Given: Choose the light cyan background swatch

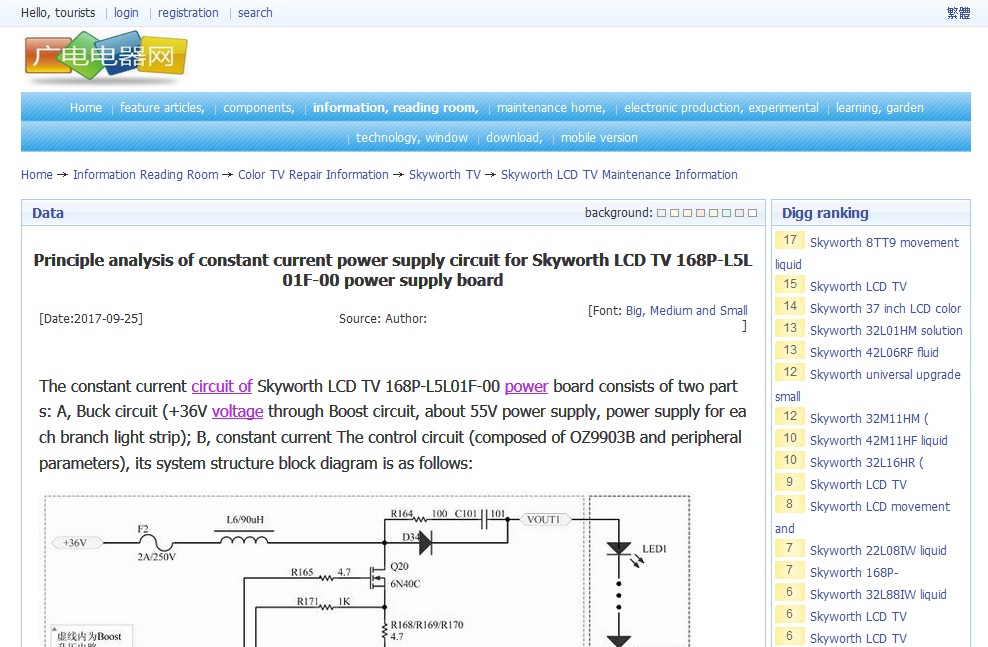Looking at the screenshot, I should (727, 213).
